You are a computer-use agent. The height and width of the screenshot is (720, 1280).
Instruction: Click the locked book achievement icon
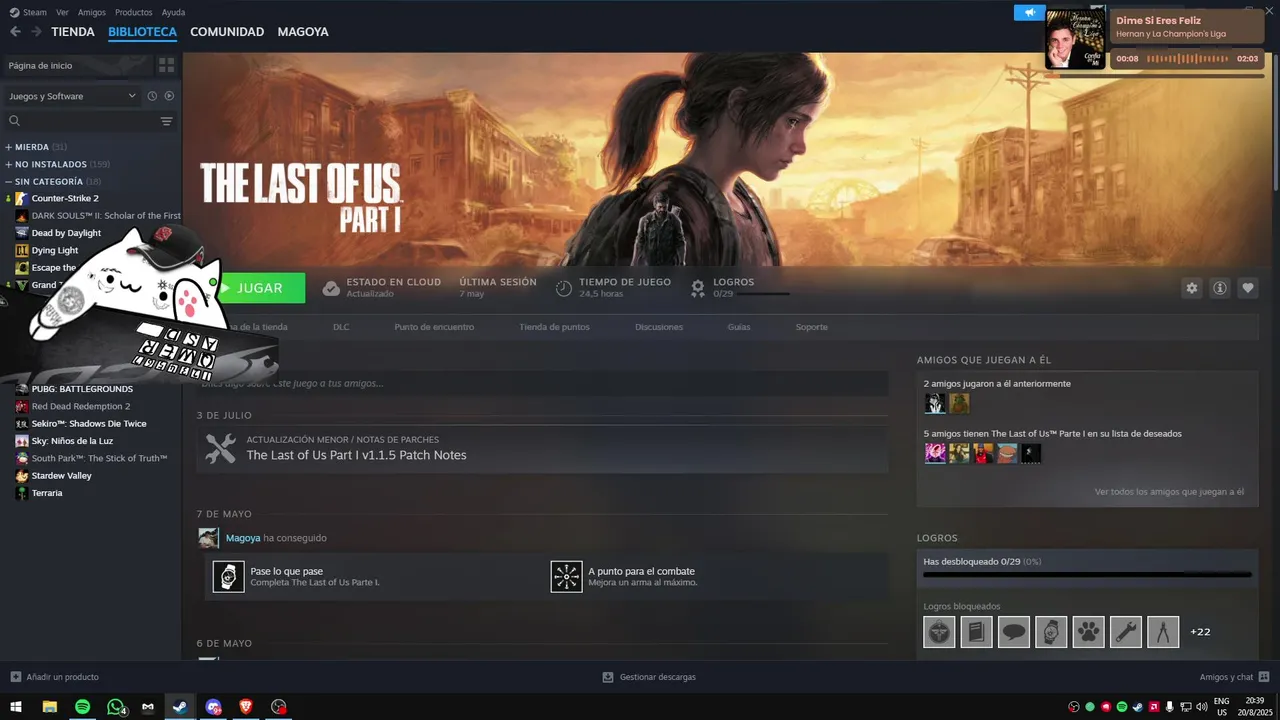tap(976, 632)
